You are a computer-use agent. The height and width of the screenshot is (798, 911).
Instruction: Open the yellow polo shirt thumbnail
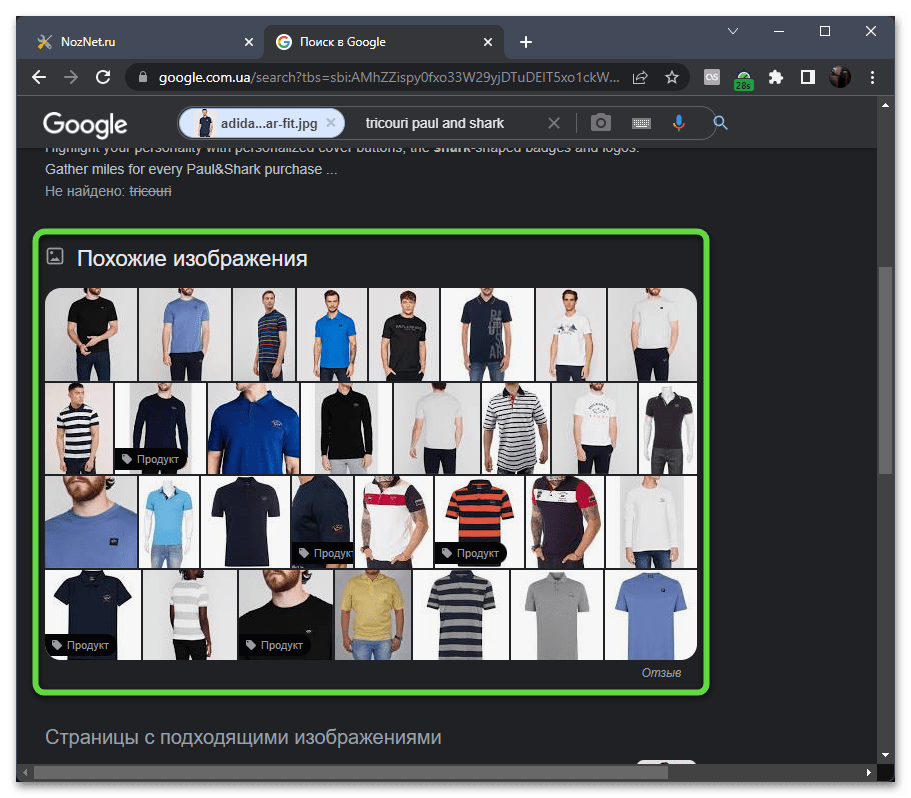point(373,614)
